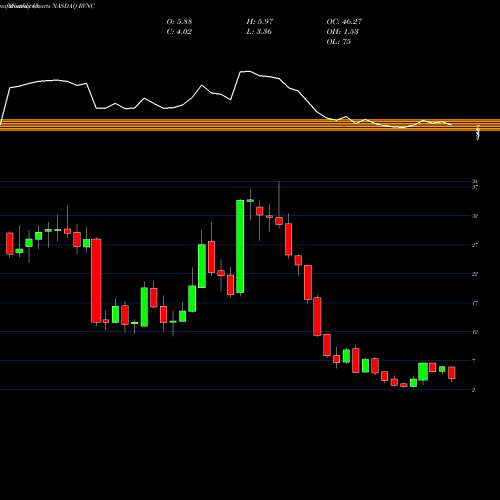Click the price axis label 2
This screenshot has height=500, width=500.
tap(474, 390)
